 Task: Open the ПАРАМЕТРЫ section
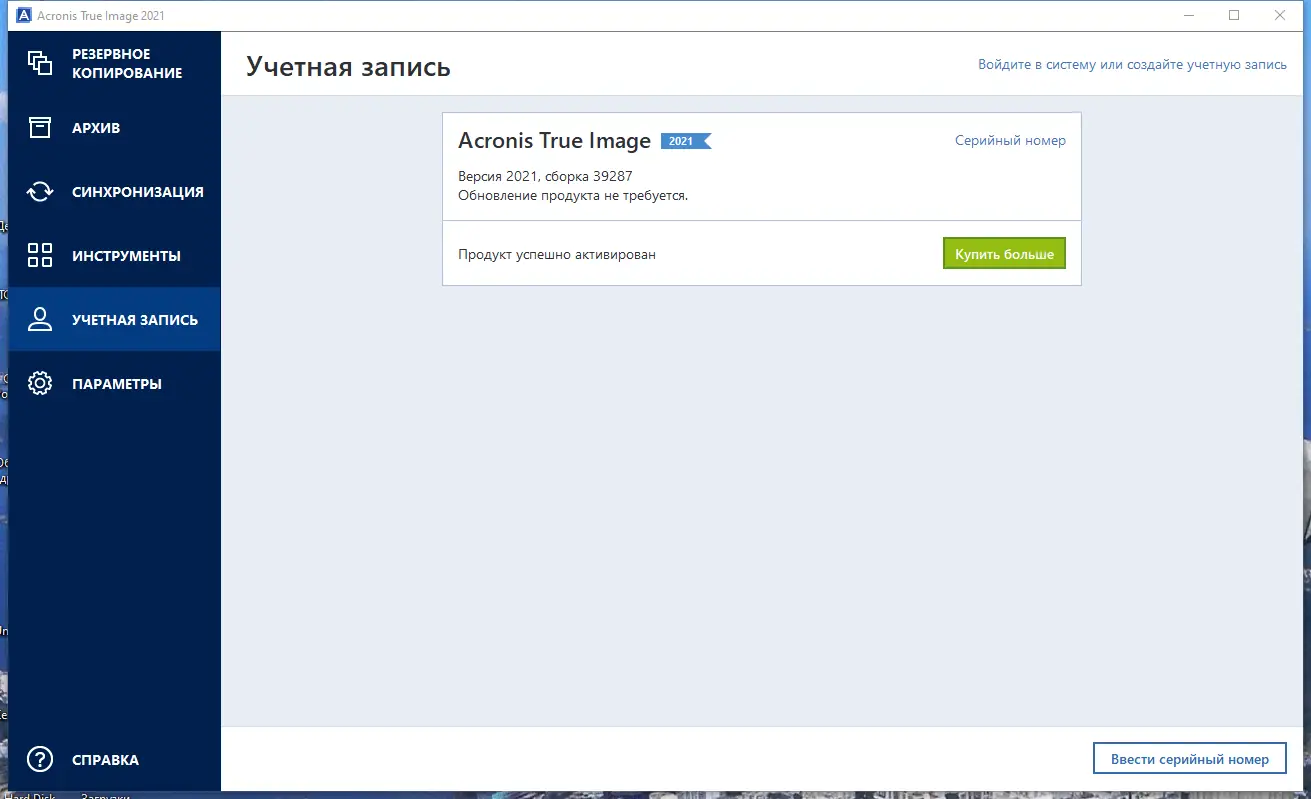pyautogui.click(x=114, y=384)
